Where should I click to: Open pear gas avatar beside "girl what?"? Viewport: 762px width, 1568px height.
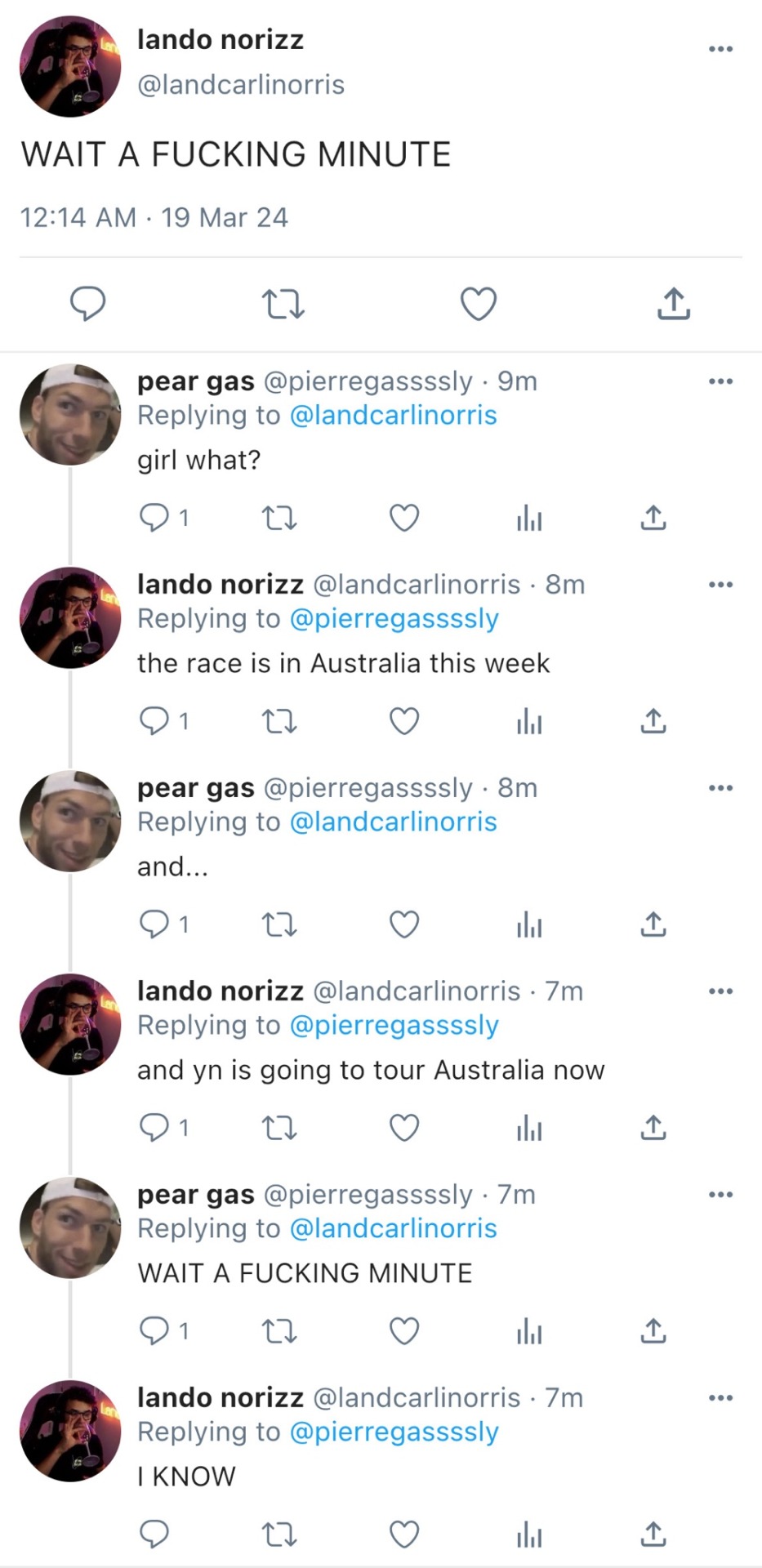pos(70,414)
